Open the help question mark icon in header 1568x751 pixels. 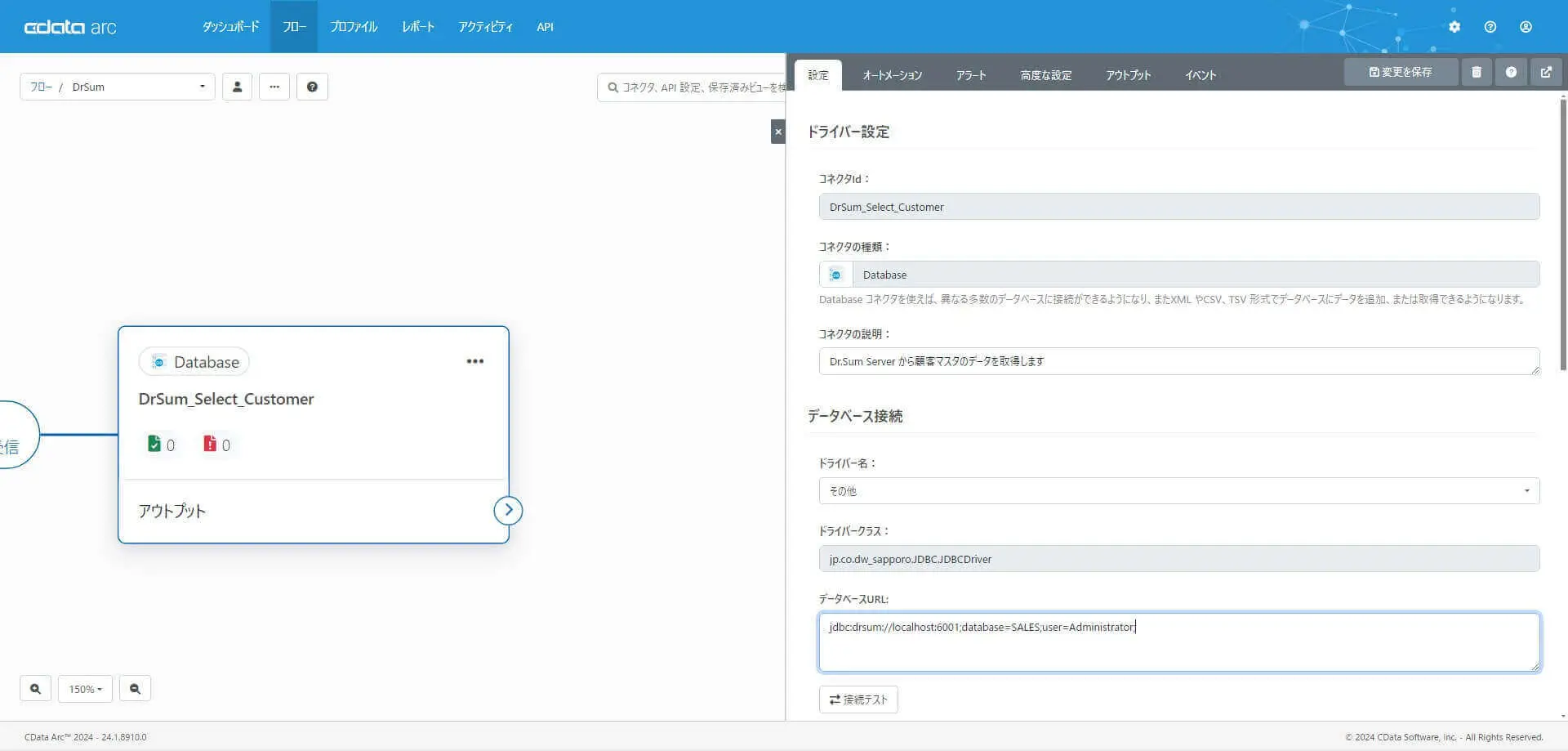click(x=1490, y=27)
